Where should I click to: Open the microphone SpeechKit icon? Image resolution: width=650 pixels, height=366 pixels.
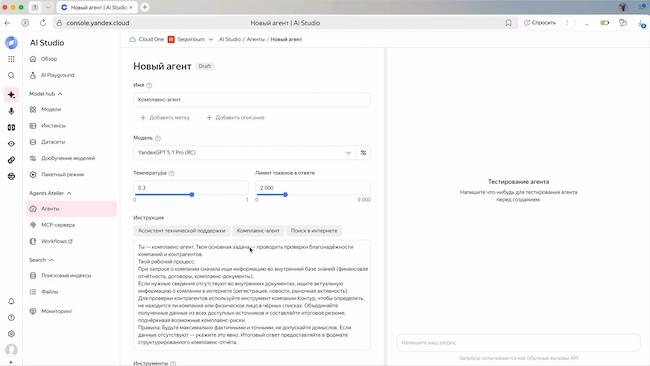pyautogui.click(x=11, y=111)
